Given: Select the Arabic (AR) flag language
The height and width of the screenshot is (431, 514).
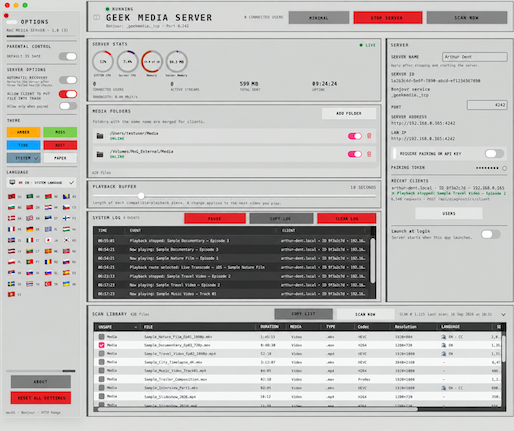Looking at the screenshot, I should (30, 196).
